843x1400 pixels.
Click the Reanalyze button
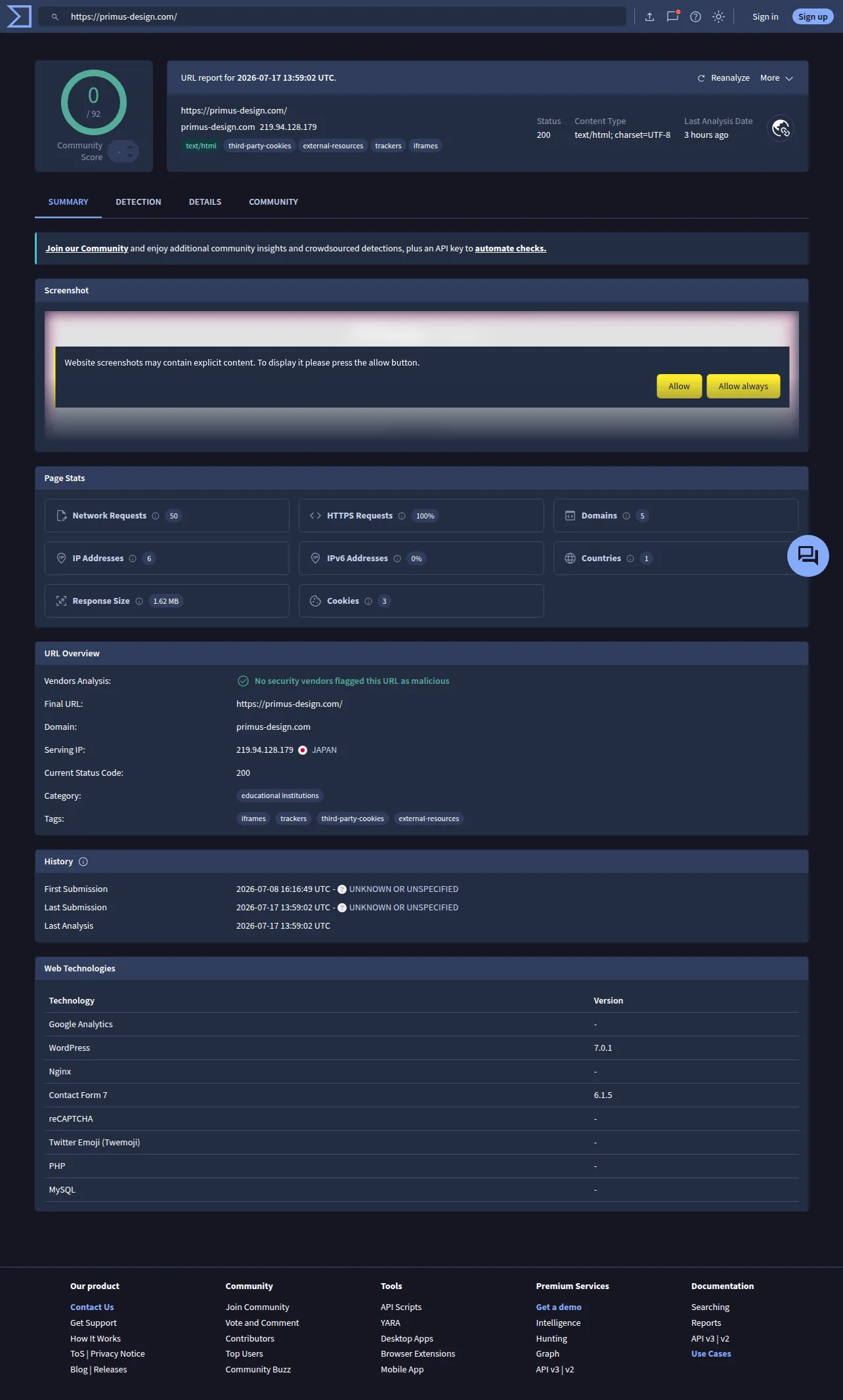(724, 78)
